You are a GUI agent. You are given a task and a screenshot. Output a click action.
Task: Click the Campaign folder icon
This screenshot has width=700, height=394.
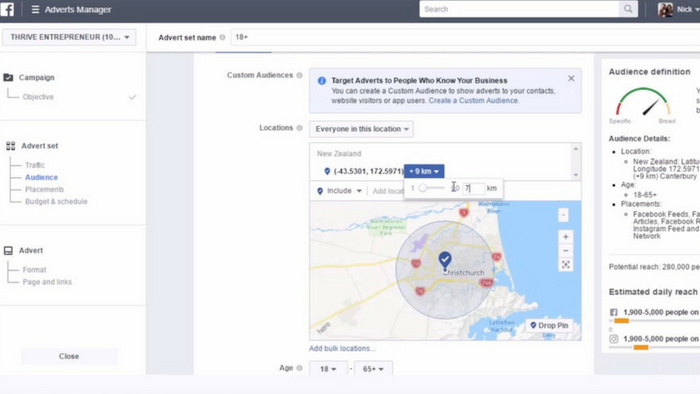(8, 77)
